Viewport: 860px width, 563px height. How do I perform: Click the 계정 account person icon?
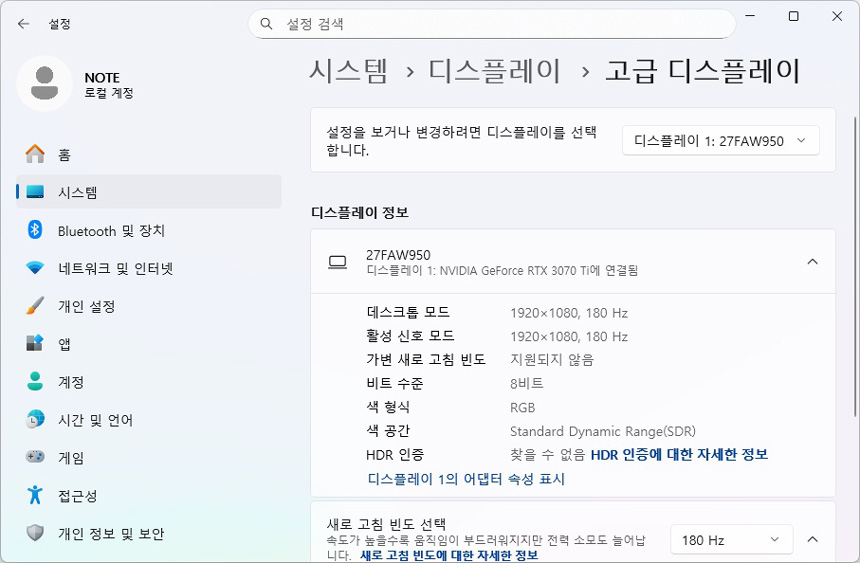coord(35,382)
